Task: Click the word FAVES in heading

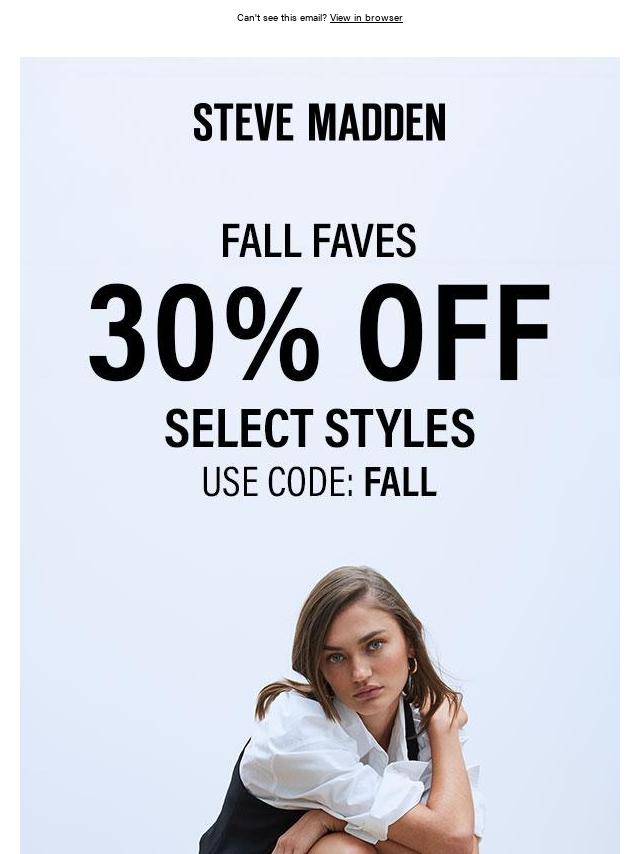Action: 365,241
